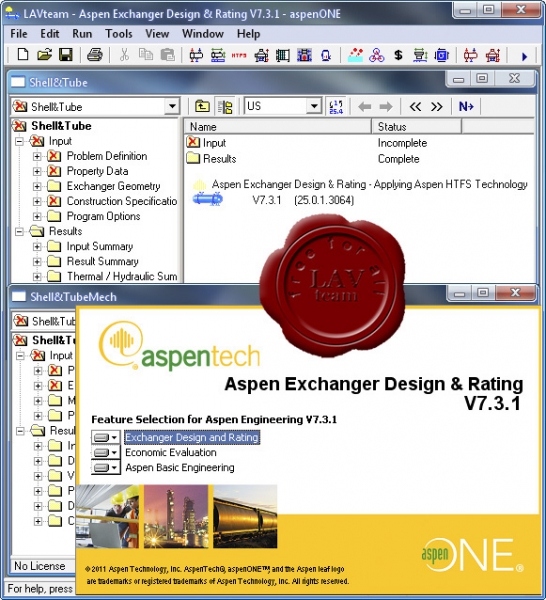Click the Shell&TubeMech window title bar
This screenshot has width=546, height=600.
click(230, 296)
